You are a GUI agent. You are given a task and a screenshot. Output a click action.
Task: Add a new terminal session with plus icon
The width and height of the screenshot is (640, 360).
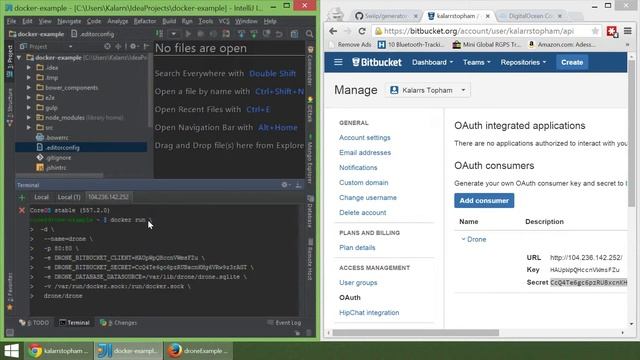pos(22,198)
